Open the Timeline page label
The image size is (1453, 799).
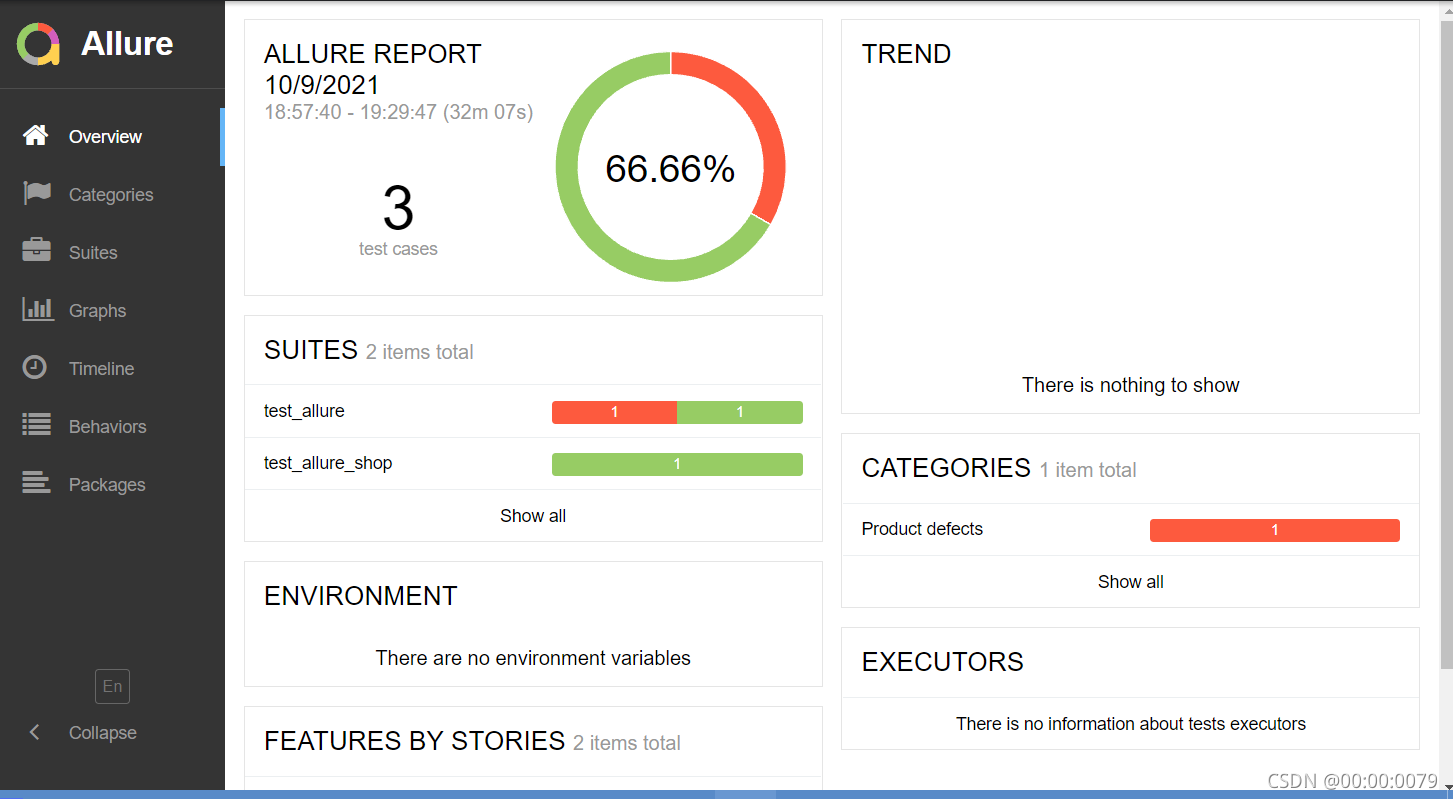pos(101,369)
